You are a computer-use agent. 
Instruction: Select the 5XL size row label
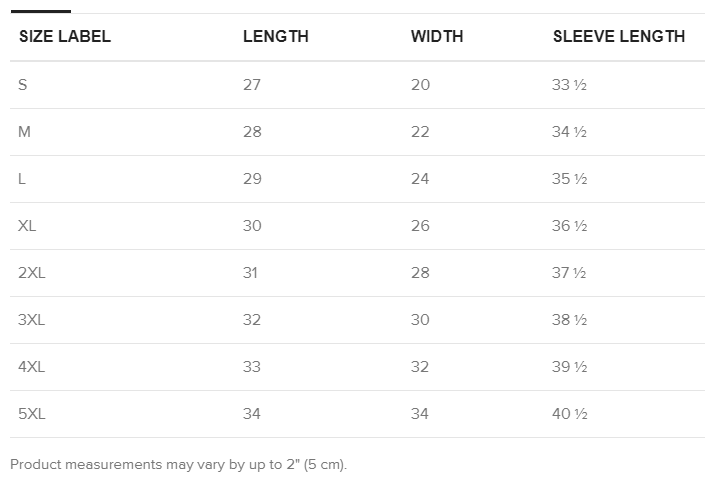[x=31, y=414]
